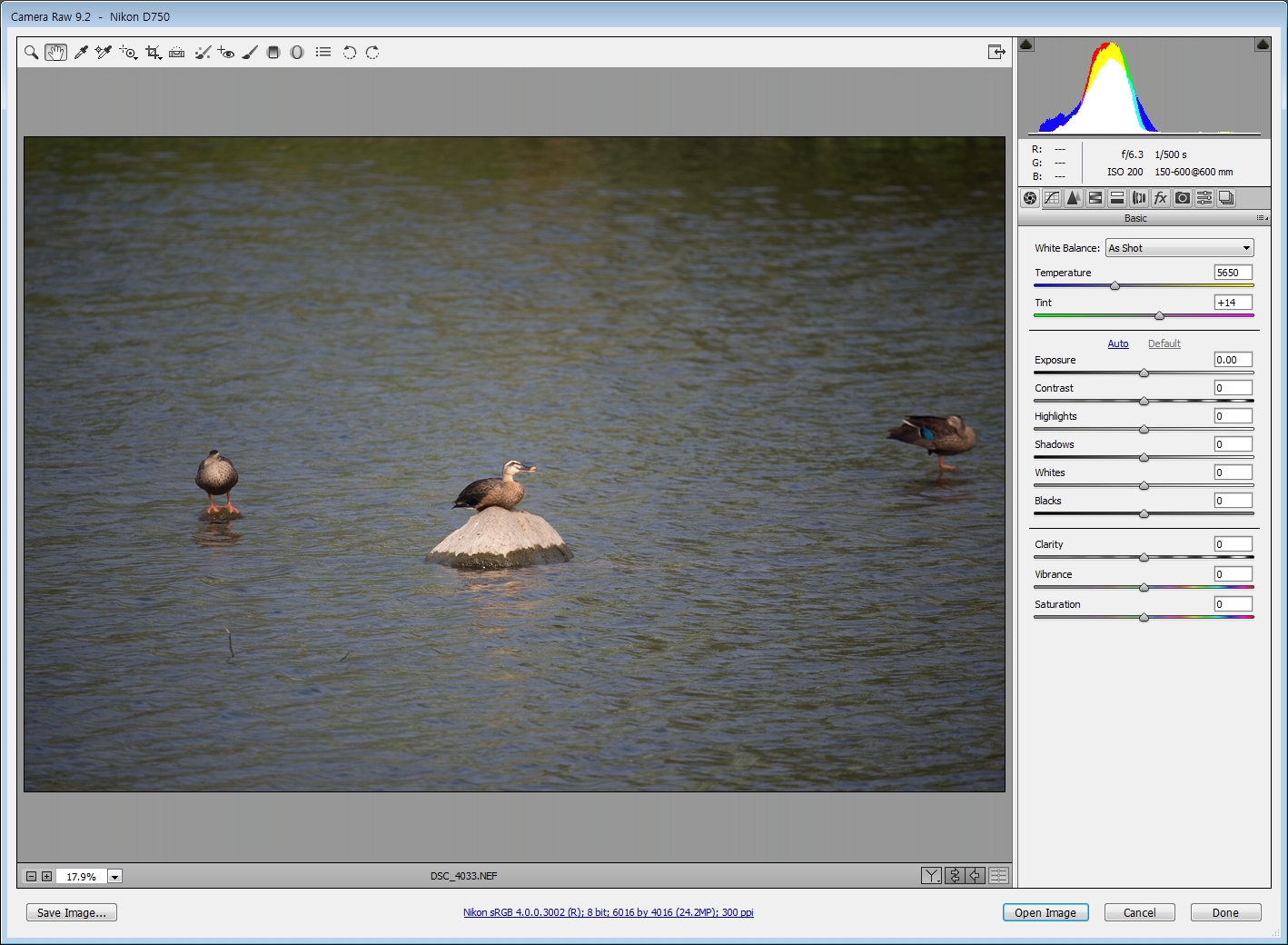Click the Exposure slider handle

click(1144, 373)
